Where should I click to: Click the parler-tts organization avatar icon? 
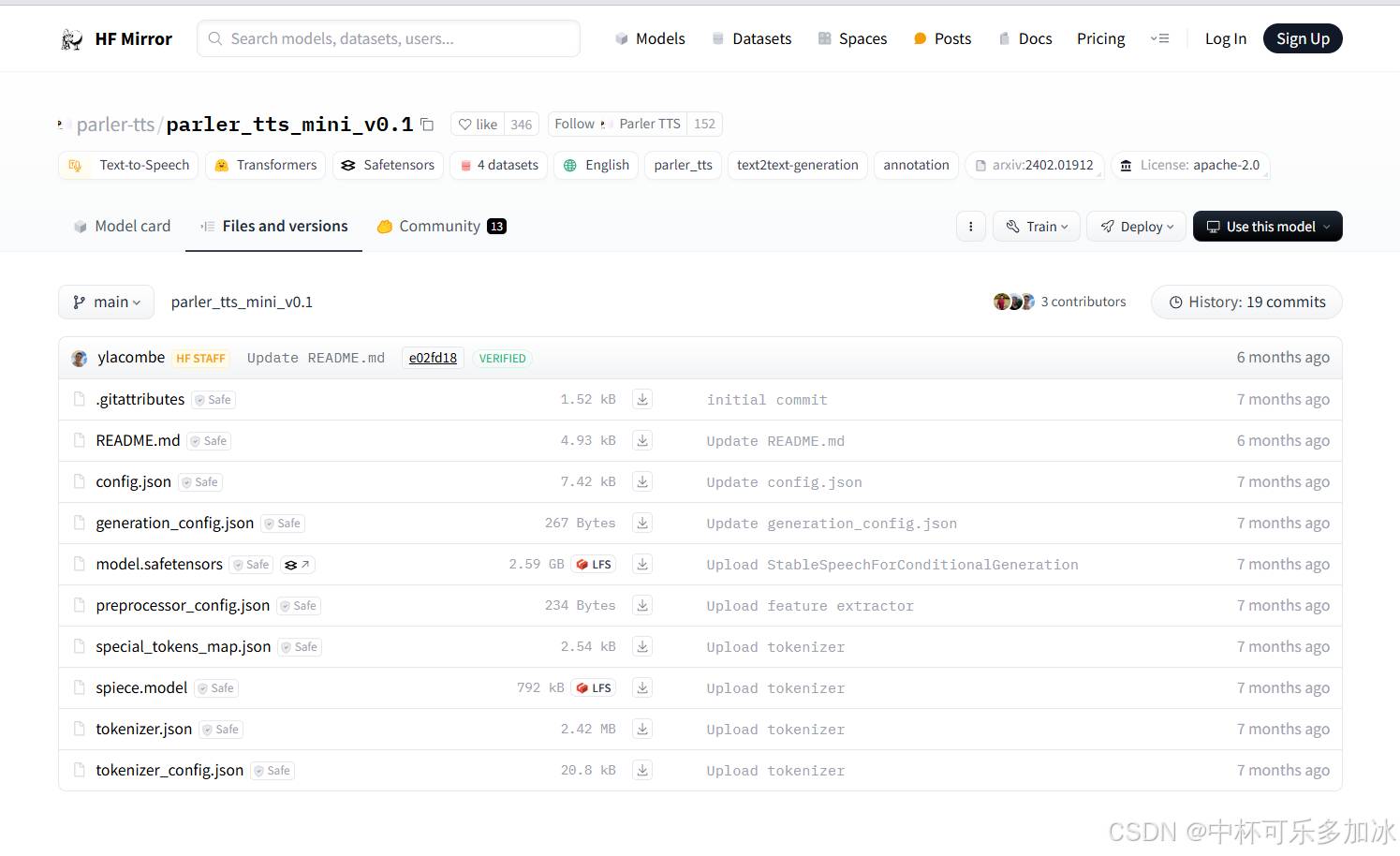tap(65, 124)
